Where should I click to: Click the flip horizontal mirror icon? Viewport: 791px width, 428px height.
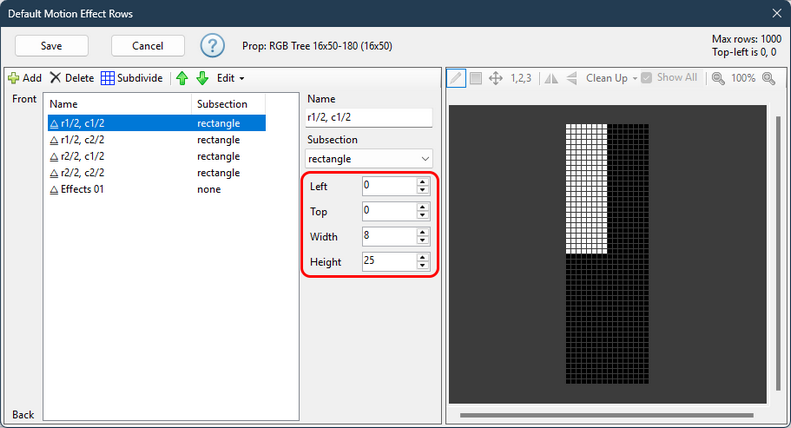pyautogui.click(x=551, y=78)
